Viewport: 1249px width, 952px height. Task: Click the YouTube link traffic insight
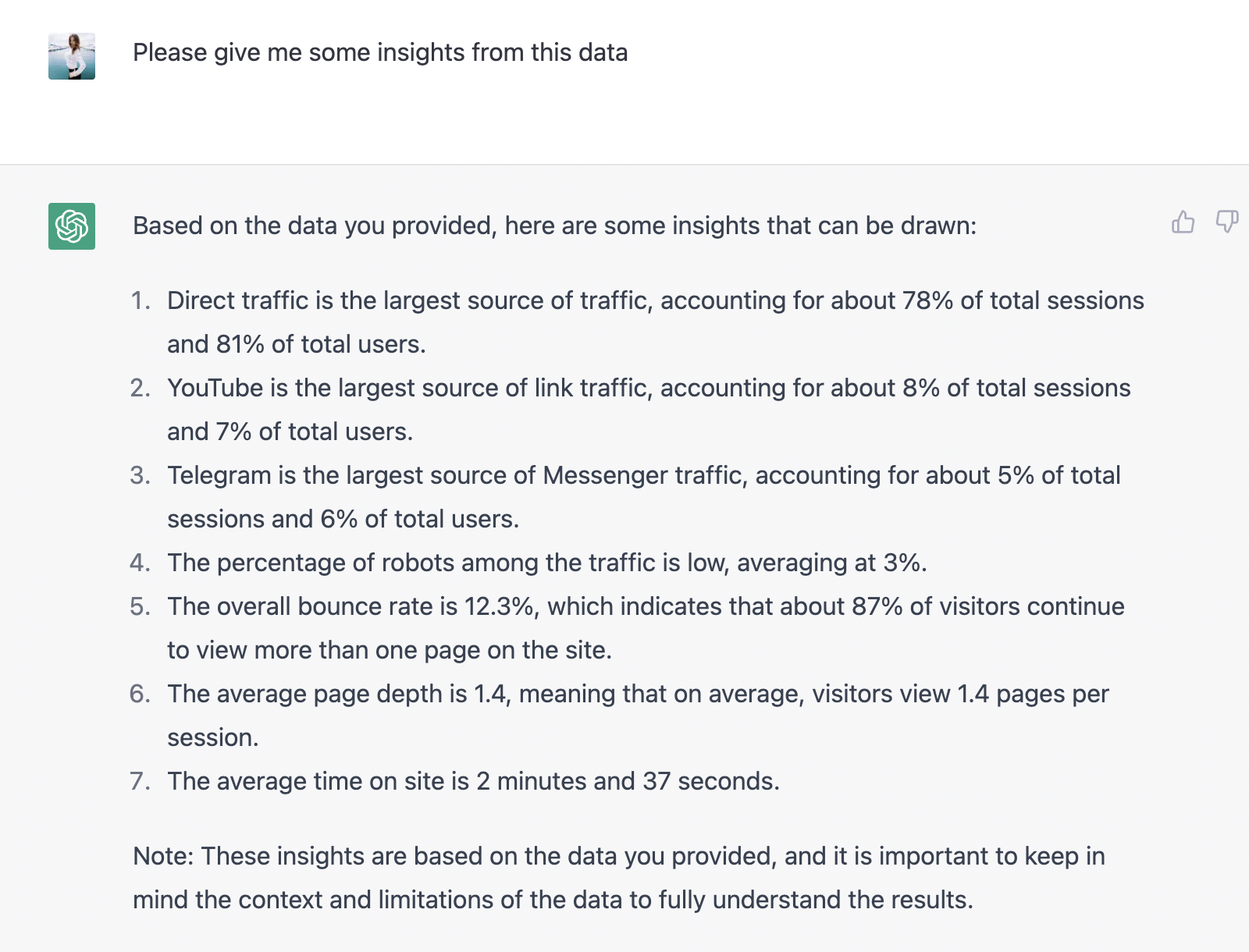(649, 410)
